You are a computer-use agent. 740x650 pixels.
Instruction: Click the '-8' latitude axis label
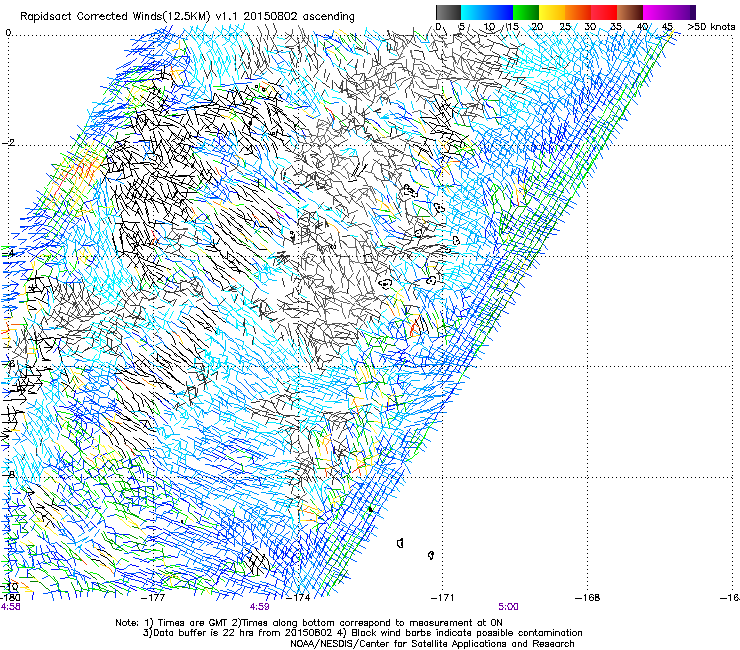8,475
